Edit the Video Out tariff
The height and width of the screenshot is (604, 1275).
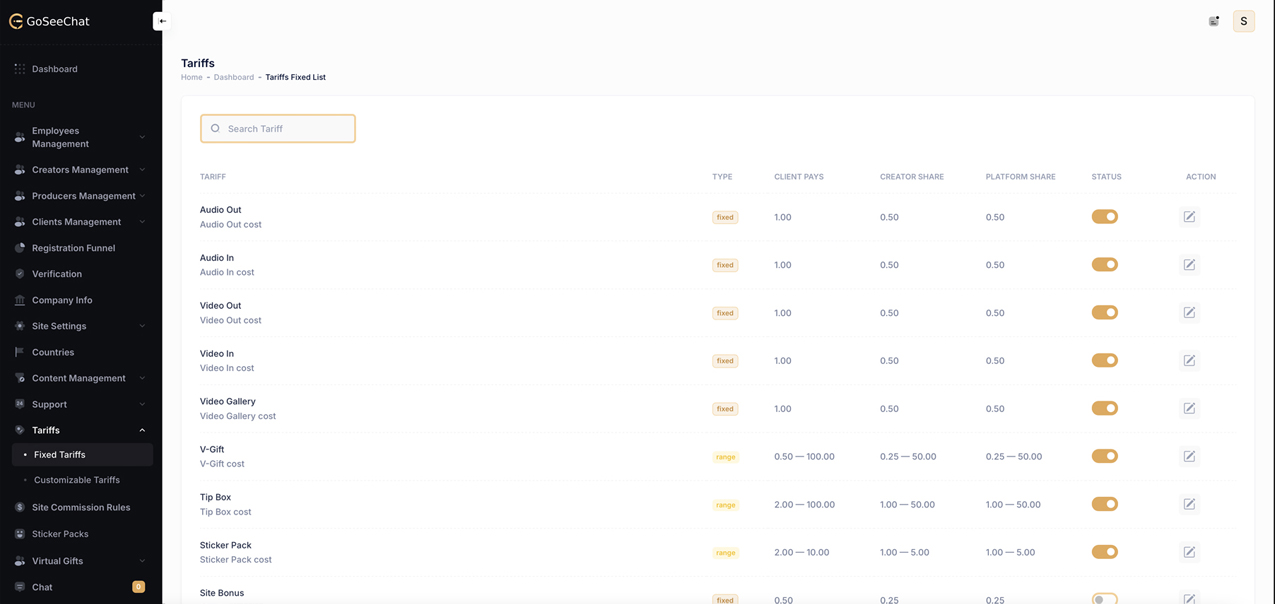click(1189, 313)
